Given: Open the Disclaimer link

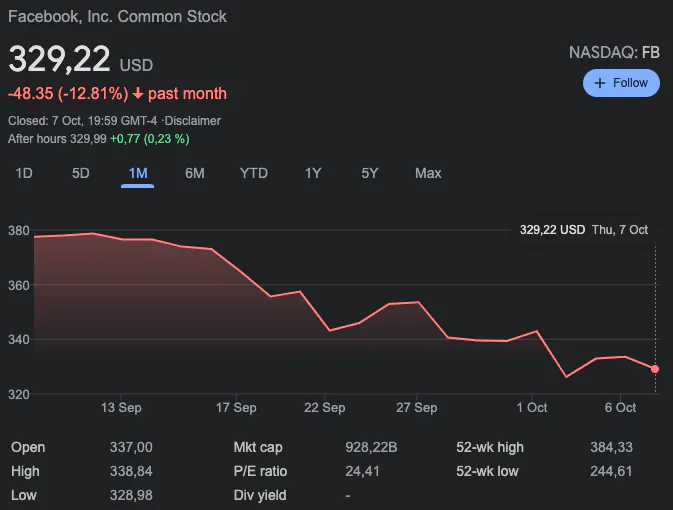Looking at the screenshot, I should point(193,121).
